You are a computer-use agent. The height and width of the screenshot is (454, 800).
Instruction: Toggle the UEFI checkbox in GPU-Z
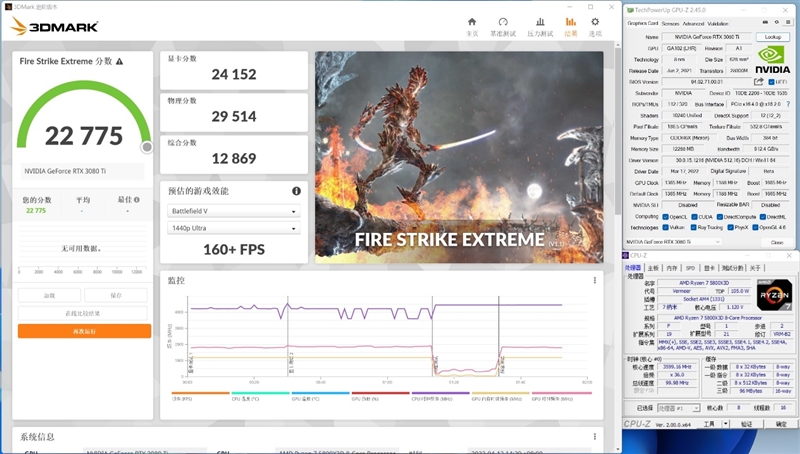click(771, 82)
